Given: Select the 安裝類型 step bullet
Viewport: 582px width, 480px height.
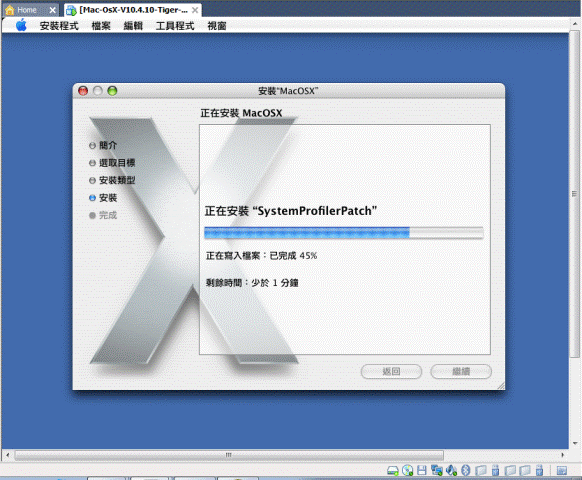Looking at the screenshot, I should pos(92,180).
